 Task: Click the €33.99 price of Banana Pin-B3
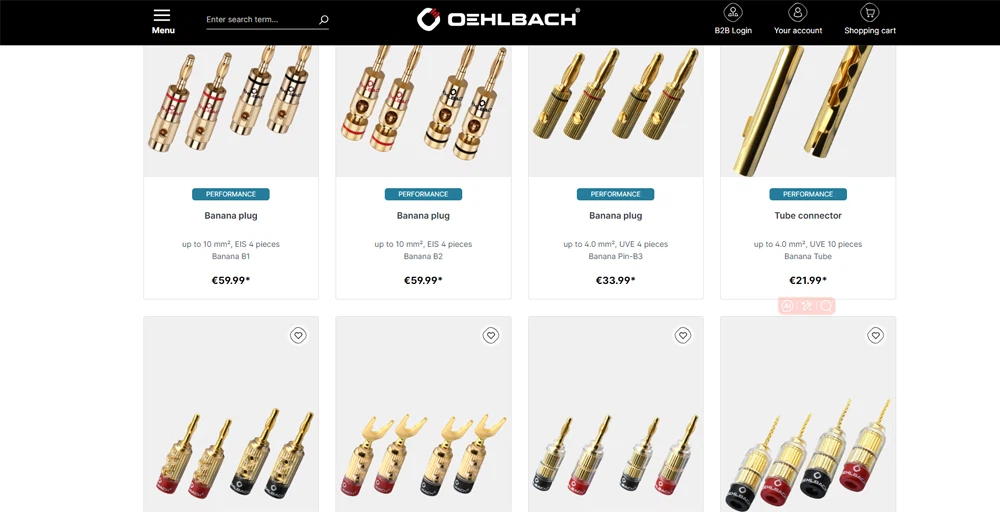tap(615, 280)
